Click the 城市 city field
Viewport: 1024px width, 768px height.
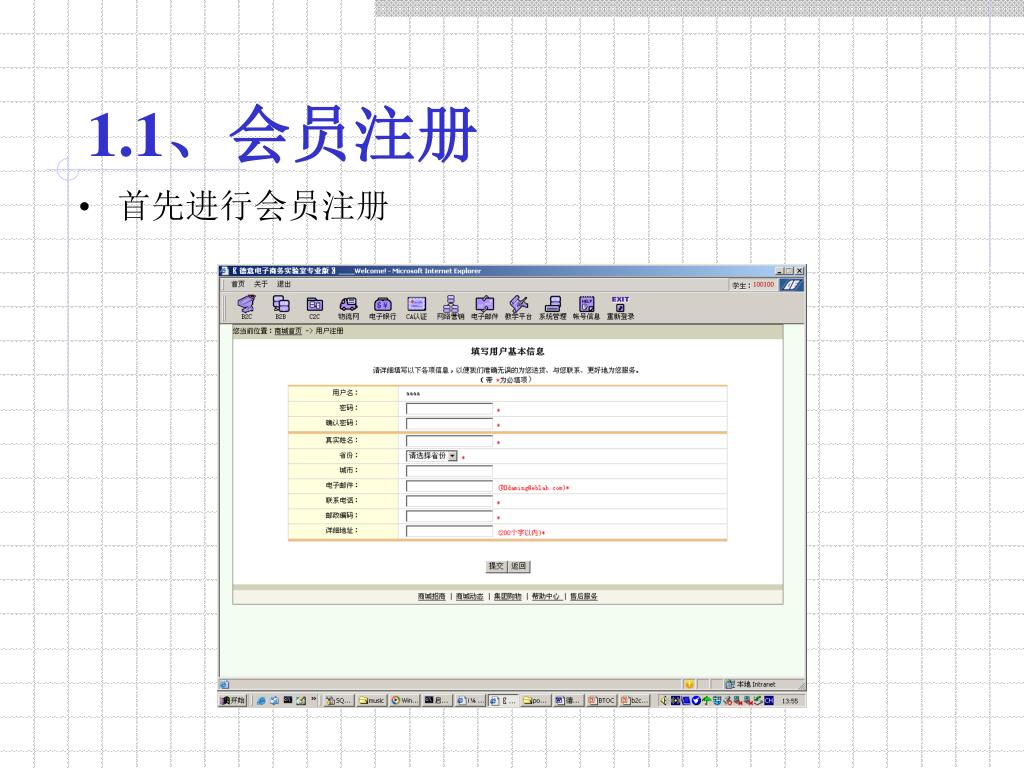(449, 471)
